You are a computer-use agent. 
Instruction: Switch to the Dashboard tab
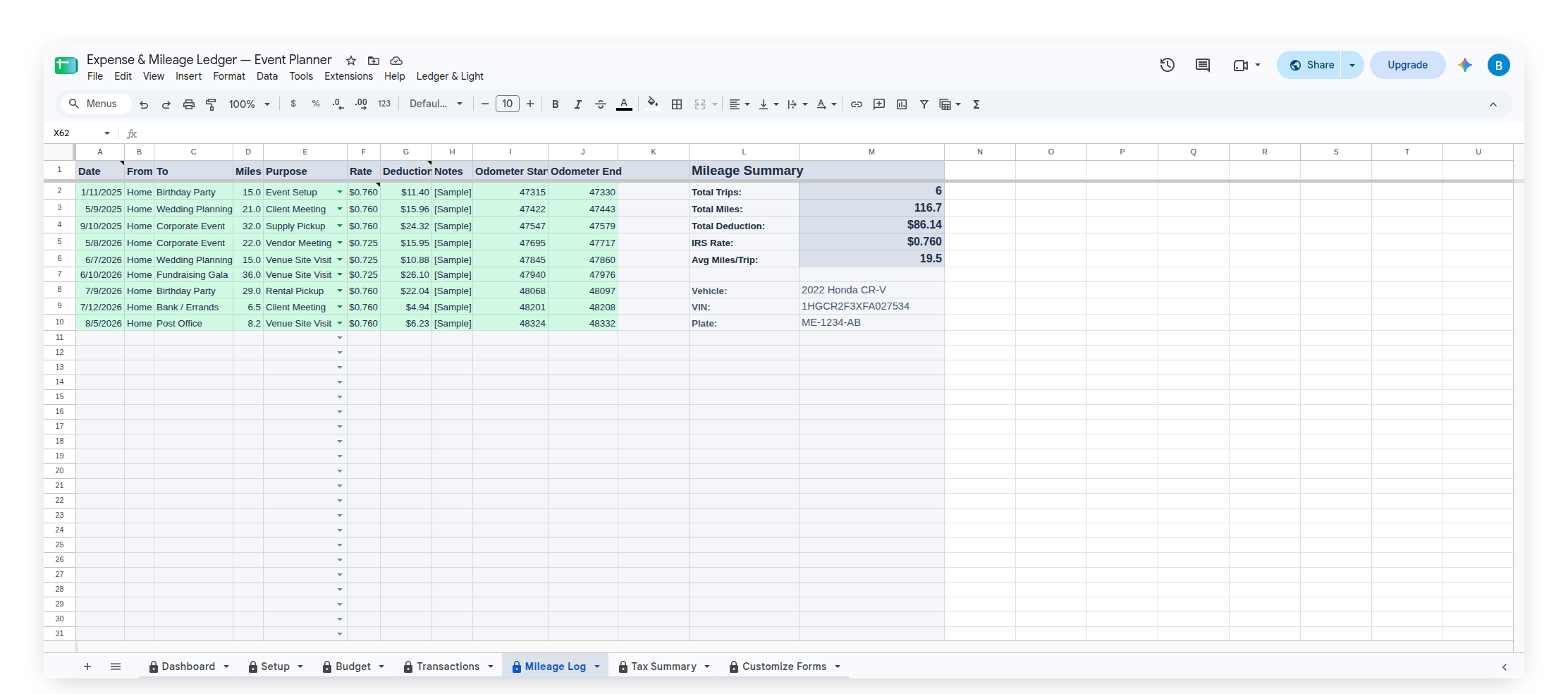pos(188,666)
